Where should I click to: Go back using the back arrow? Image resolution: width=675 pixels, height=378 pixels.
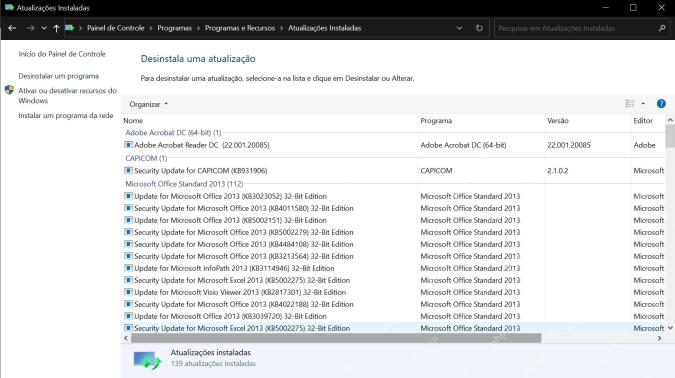pyautogui.click(x=12, y=28)
